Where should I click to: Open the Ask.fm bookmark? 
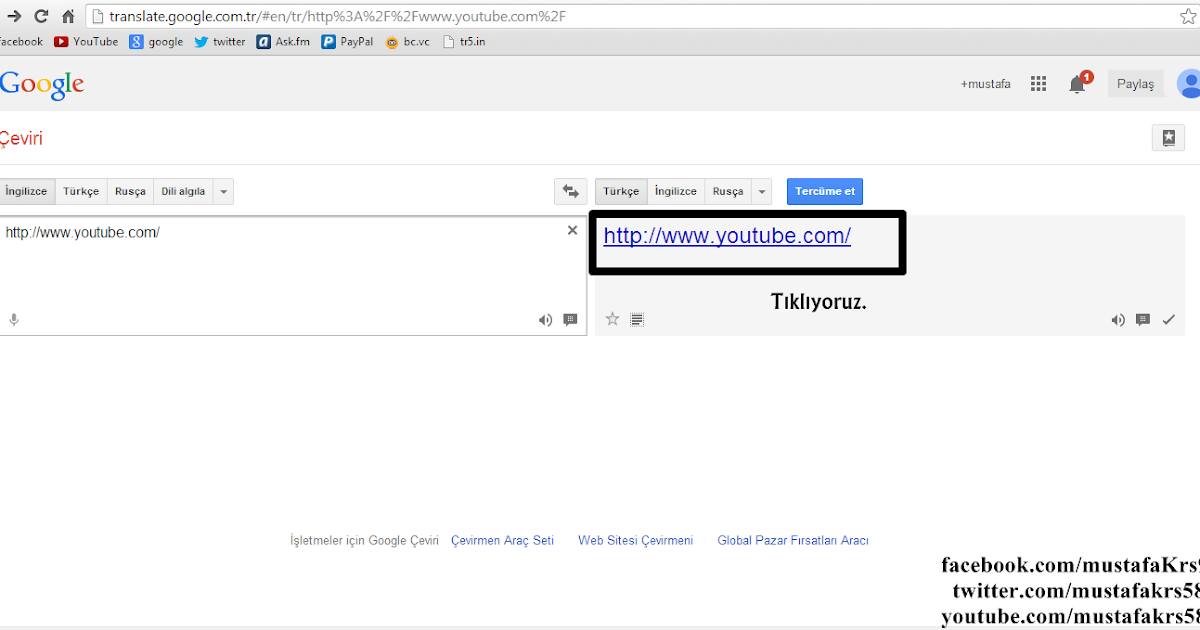(x=283, y=42)
